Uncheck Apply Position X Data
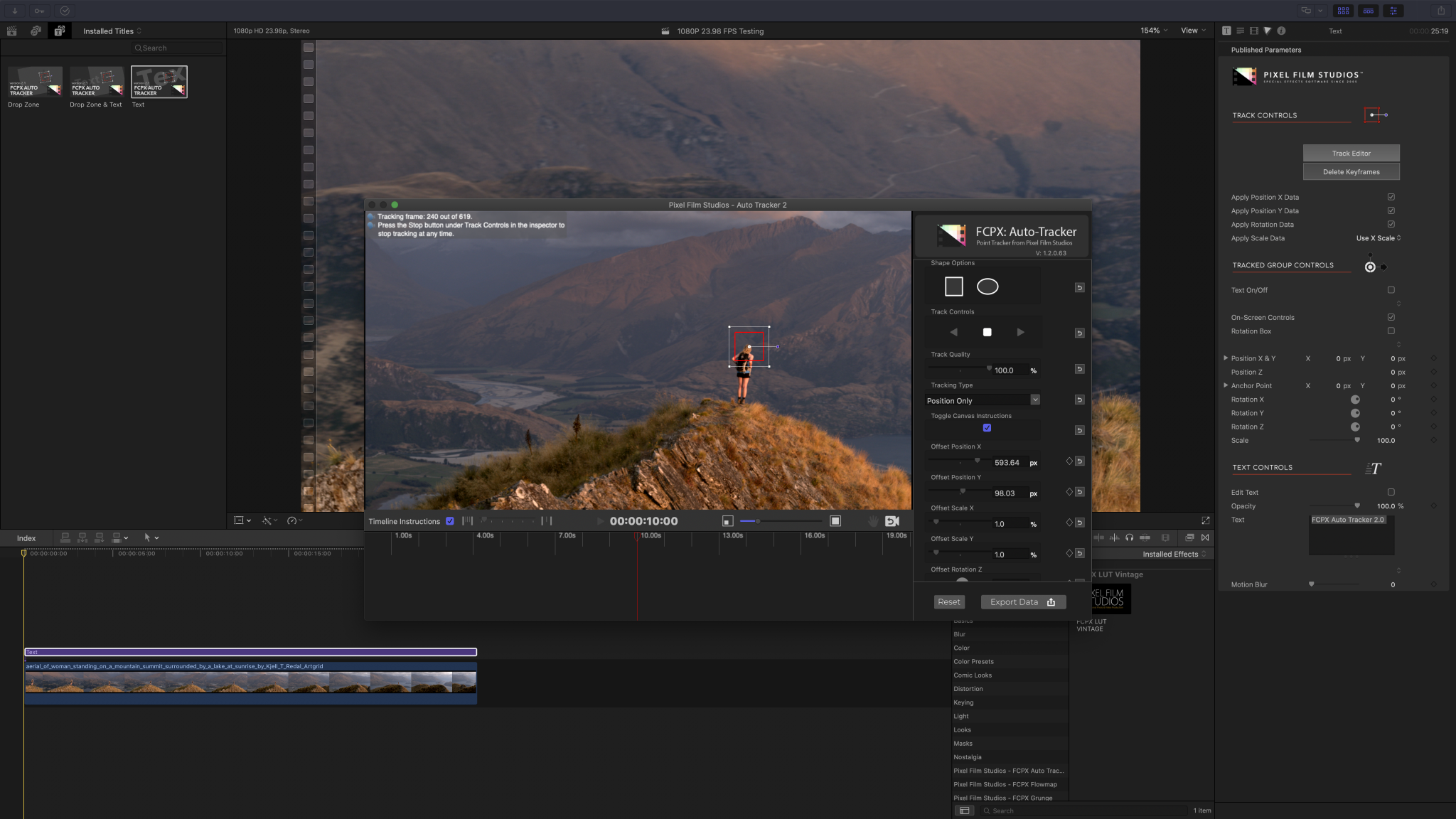The image size is (1456, 819). (x=1391, y=197)
